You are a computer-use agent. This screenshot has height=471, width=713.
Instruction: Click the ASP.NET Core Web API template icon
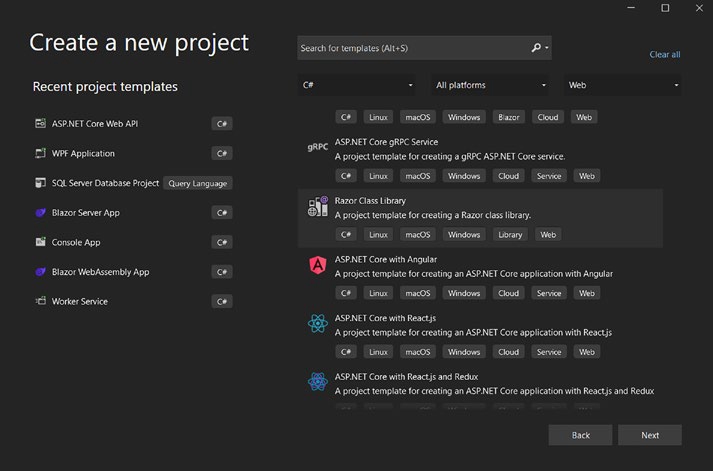pyautogui.click(x=40, y=123)
